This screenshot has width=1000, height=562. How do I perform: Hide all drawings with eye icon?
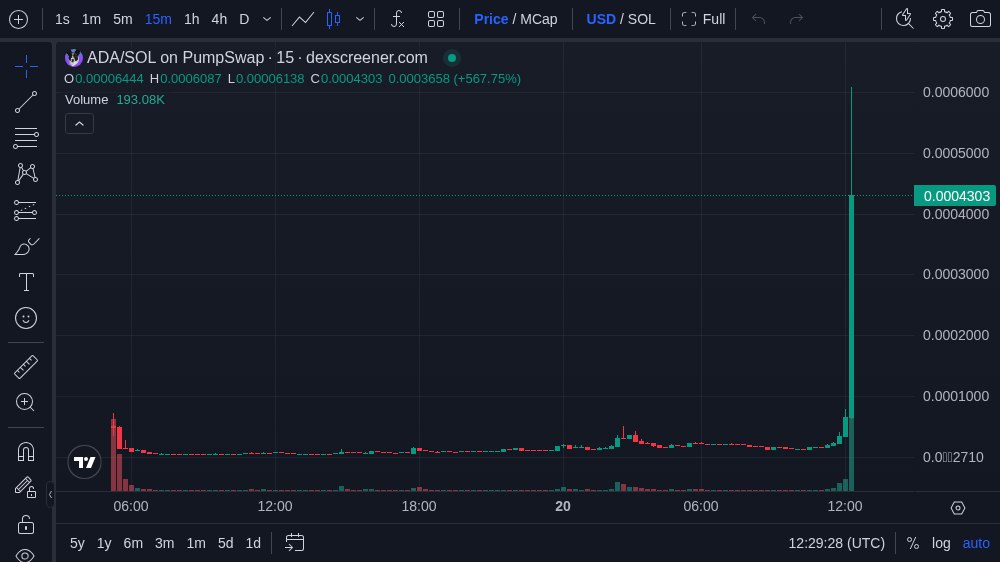point(26,554)
